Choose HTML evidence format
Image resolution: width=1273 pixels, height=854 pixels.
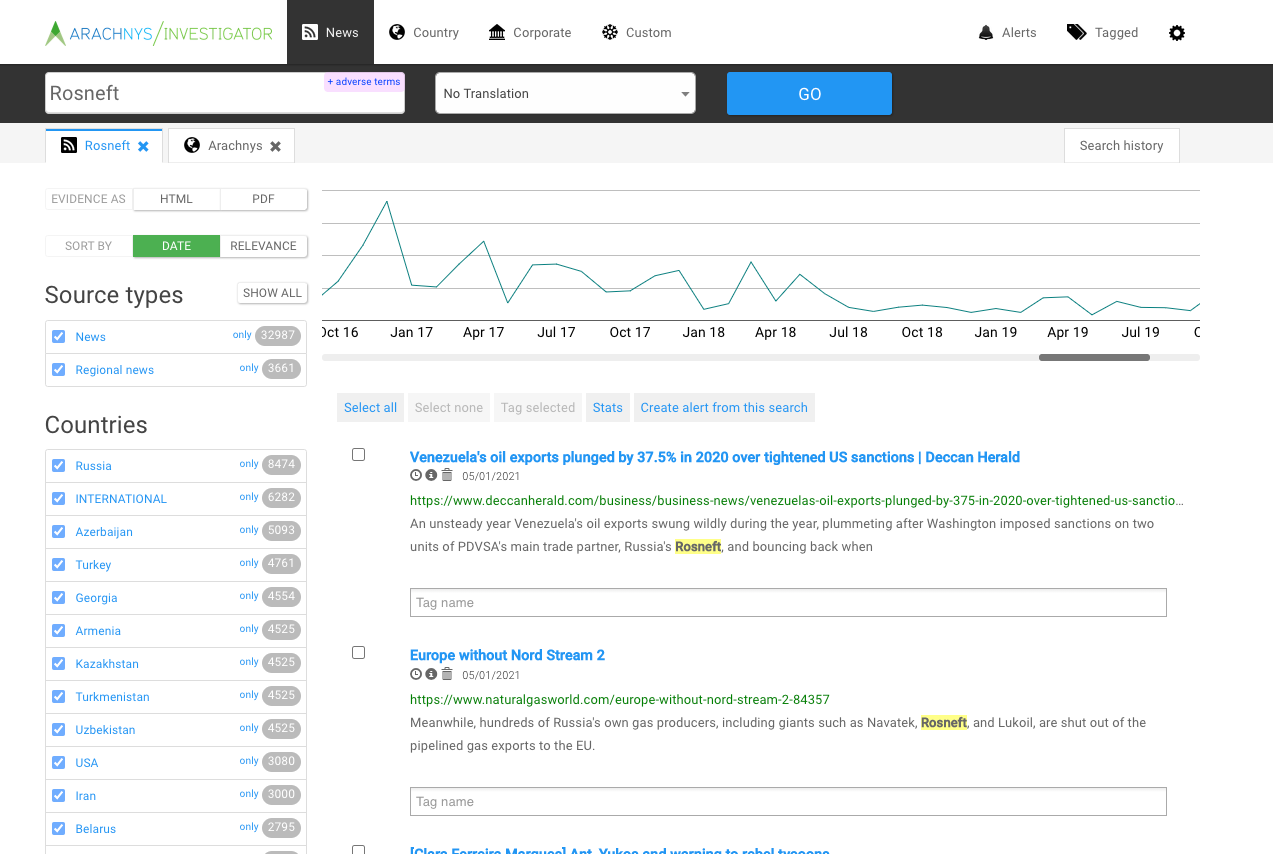coord(176,199)
